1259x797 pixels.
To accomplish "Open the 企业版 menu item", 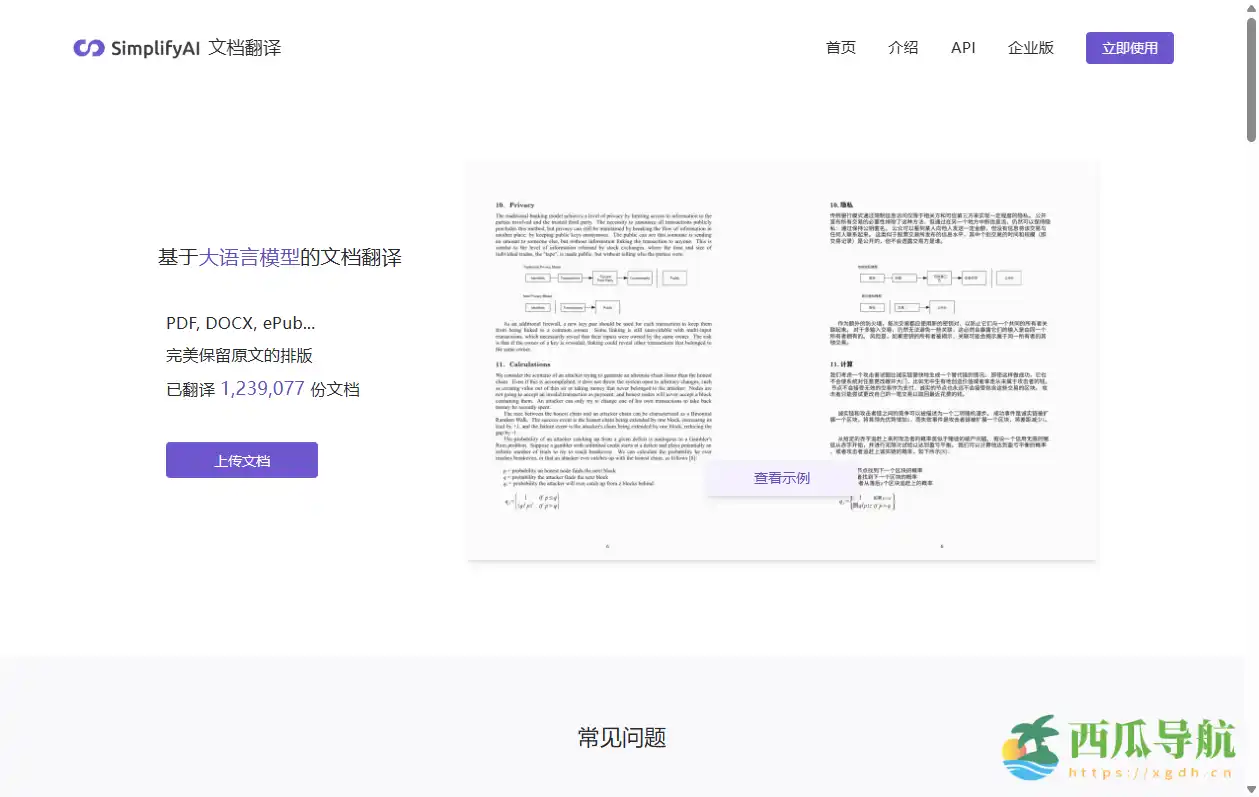I will [x=1030, y=47].
